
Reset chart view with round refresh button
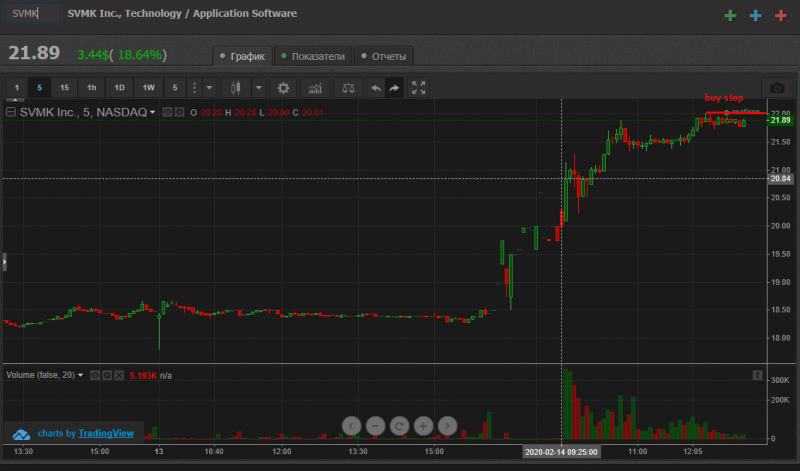click(399, 426)
